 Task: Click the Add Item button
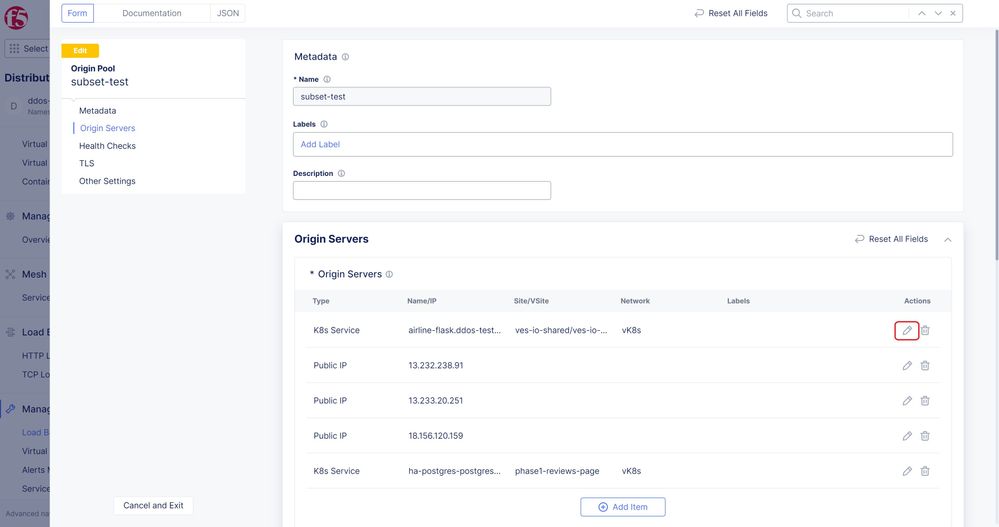622,507
